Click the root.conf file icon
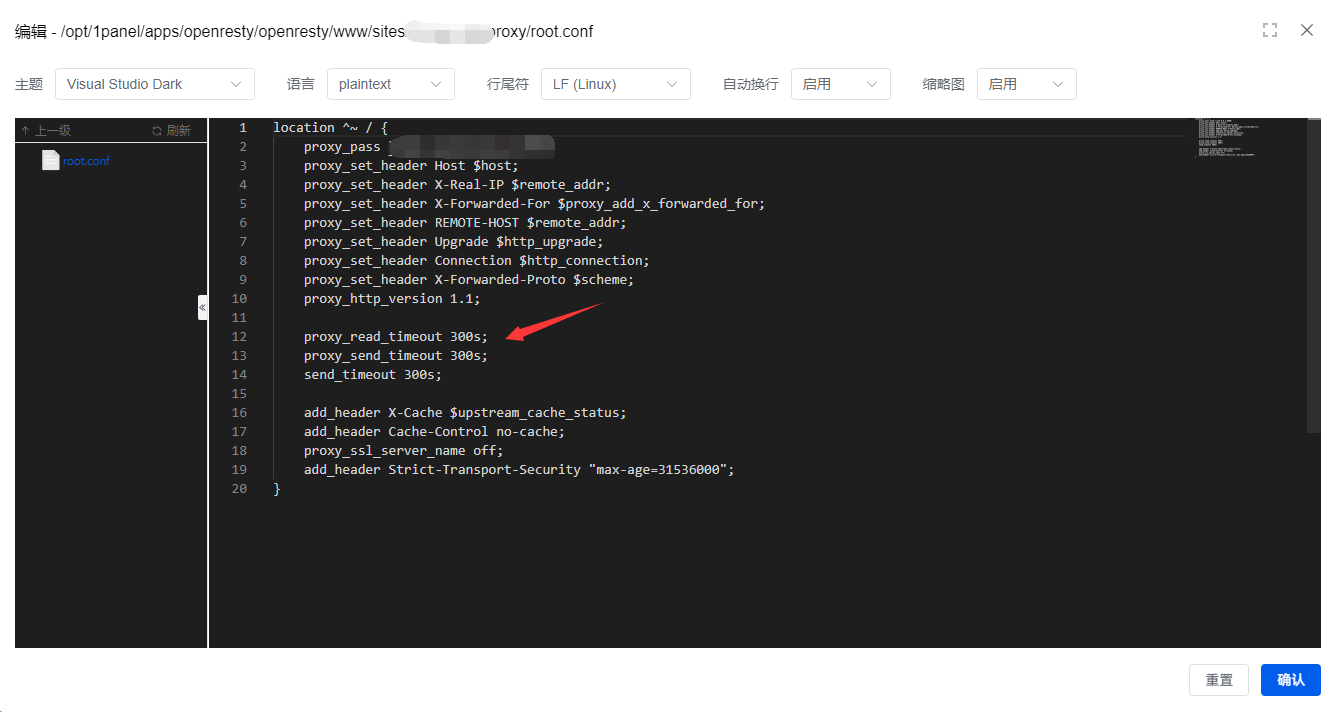Screen dimensions: 1329x712 coord(50,160)
